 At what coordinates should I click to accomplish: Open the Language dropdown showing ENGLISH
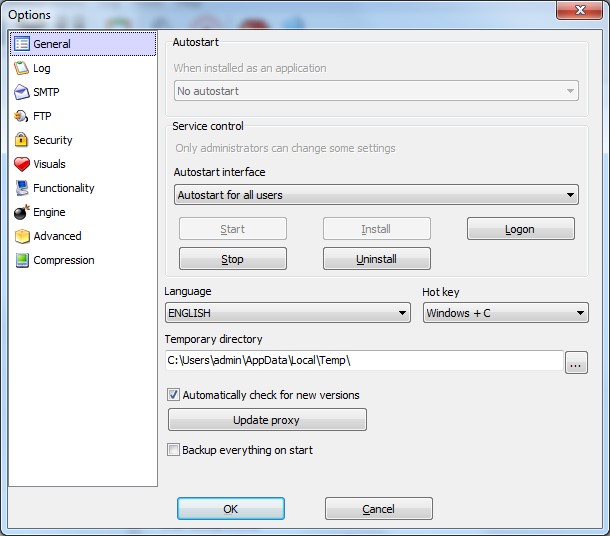coord(287,313)
